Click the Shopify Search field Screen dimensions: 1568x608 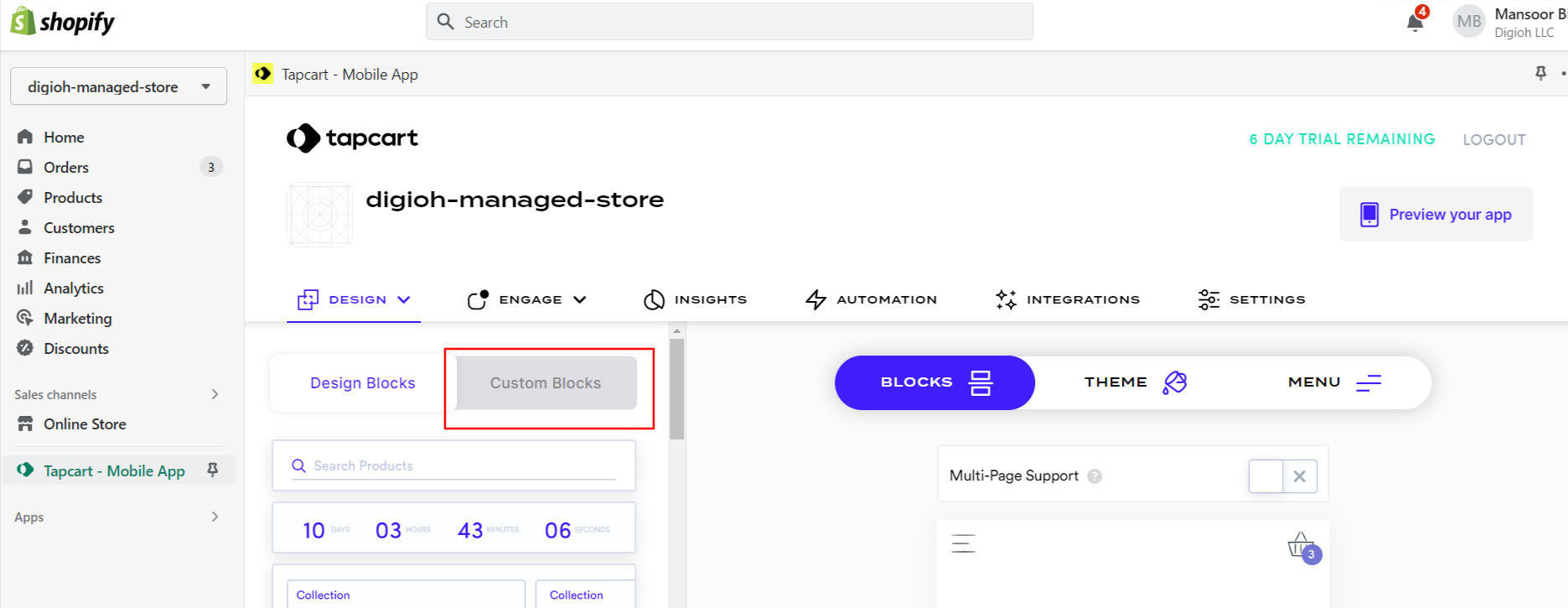point(729,22)
